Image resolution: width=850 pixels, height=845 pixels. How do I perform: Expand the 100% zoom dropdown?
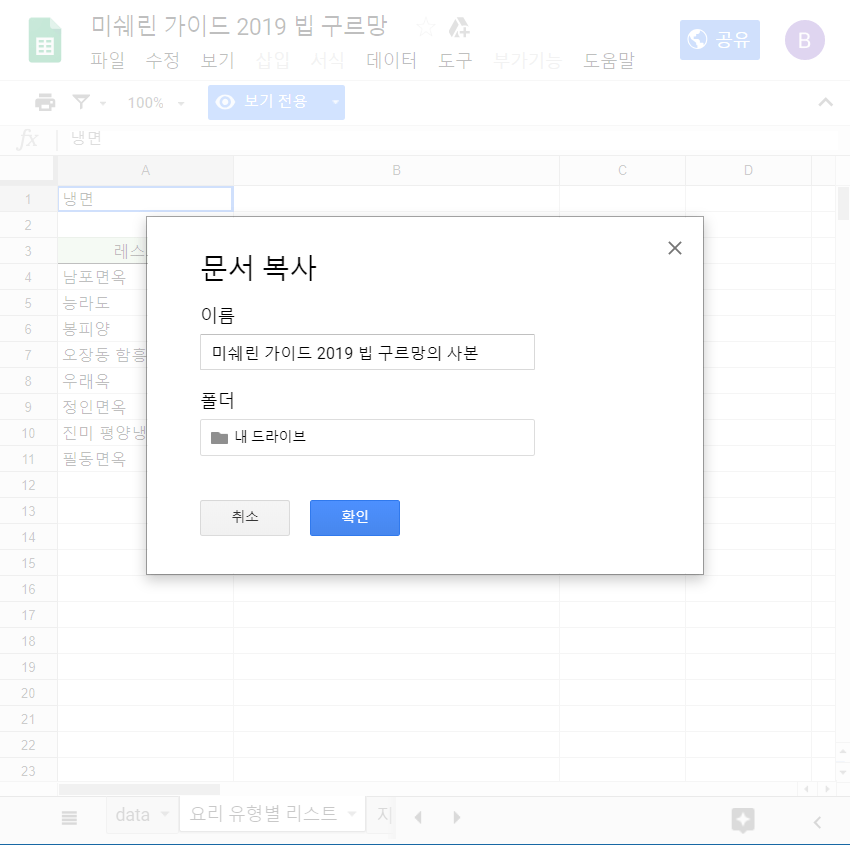(155, 103)
